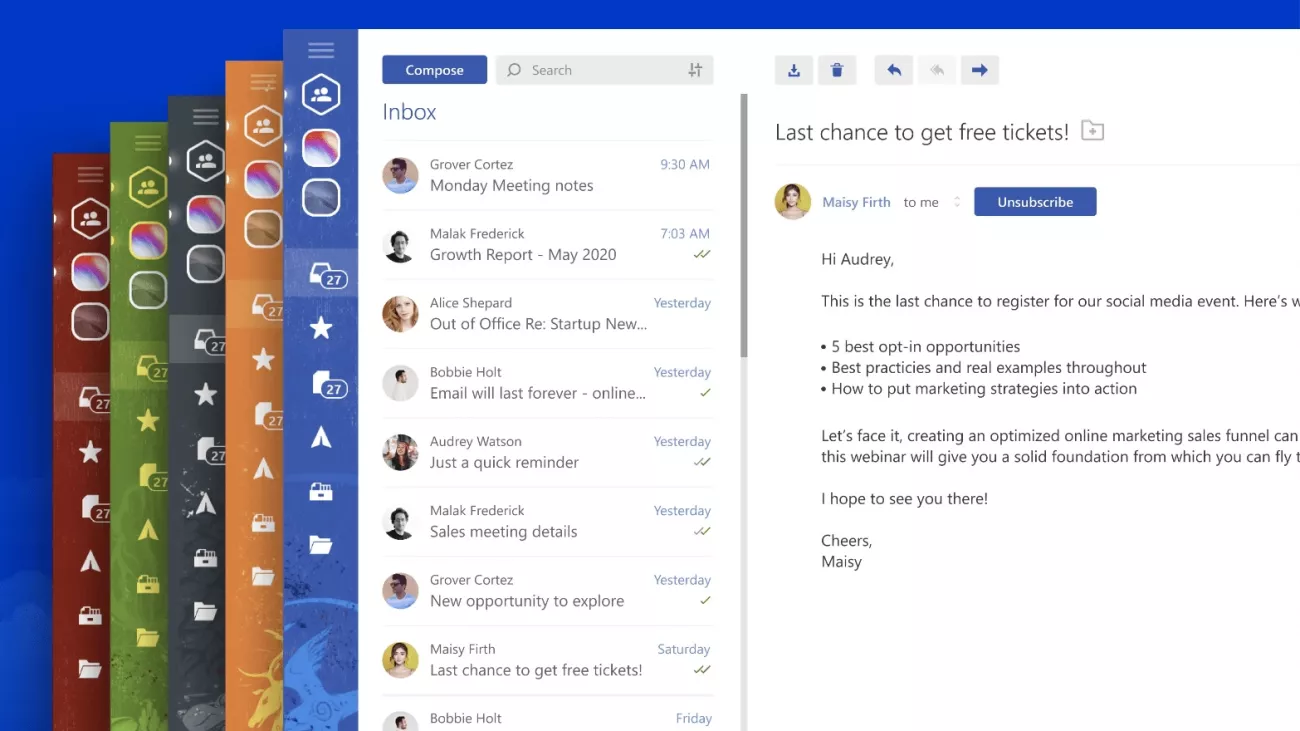Open the "Monday Meeting notes" email from Grover Cortez
Image resolution: width=1300 pixels, height=731 pixels.
(x=546, y=176)
